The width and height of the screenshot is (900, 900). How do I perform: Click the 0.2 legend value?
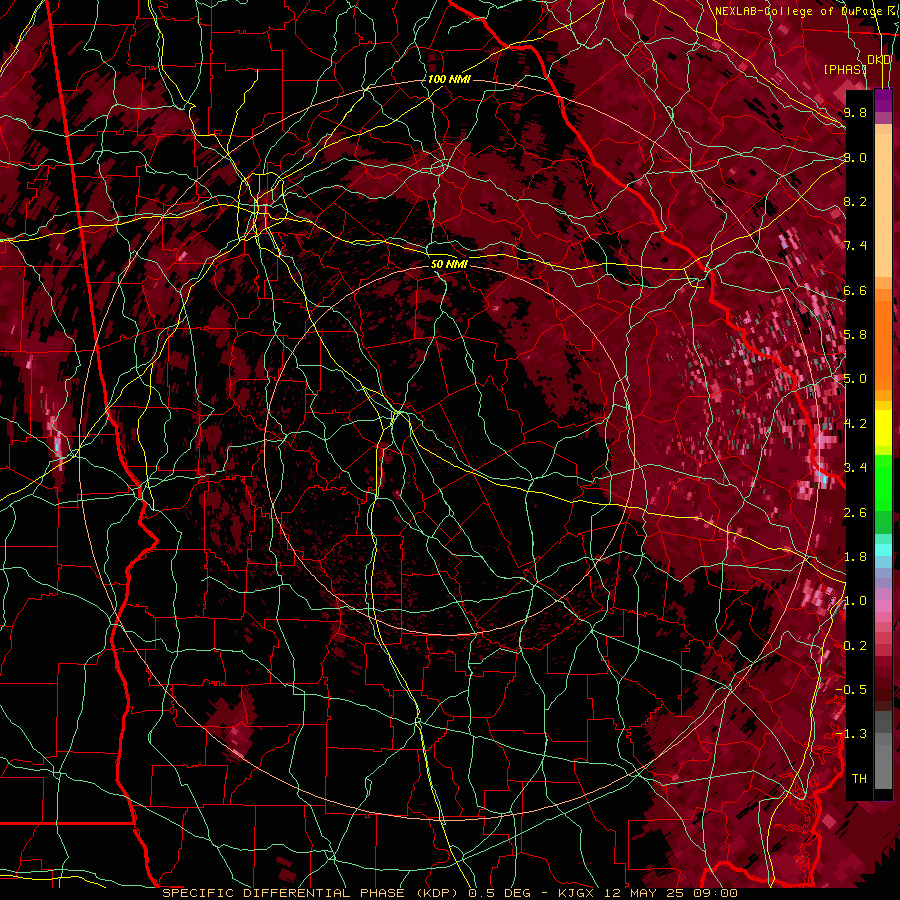[855, 646]
